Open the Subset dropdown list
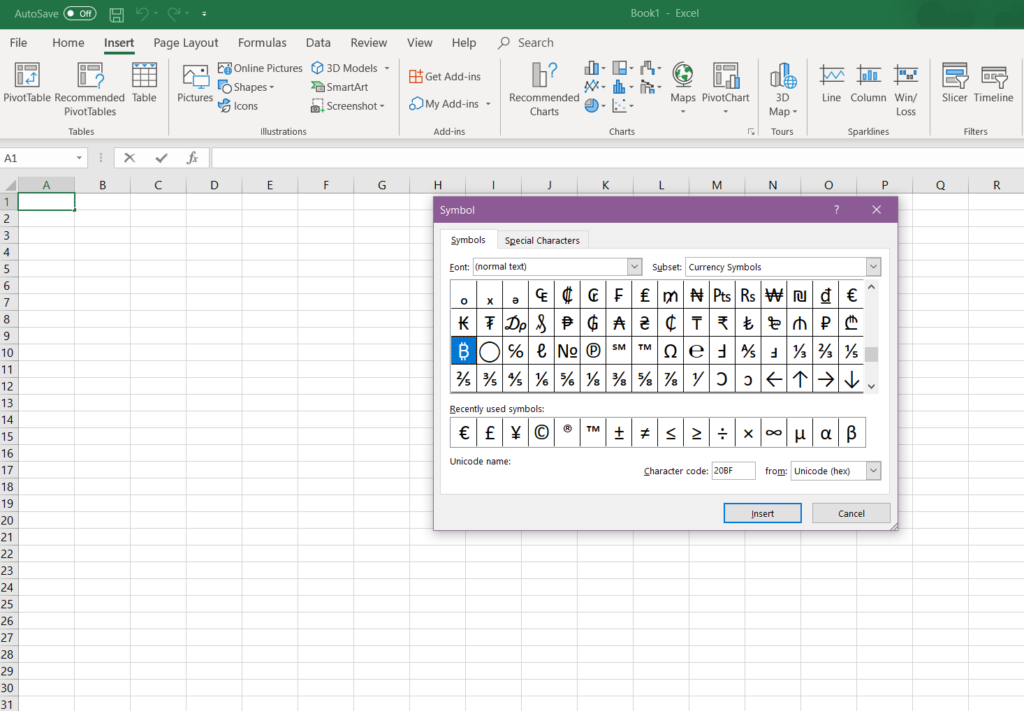Image resolution: width=1024 pixels, height=711 pixels. click(873, 267)
